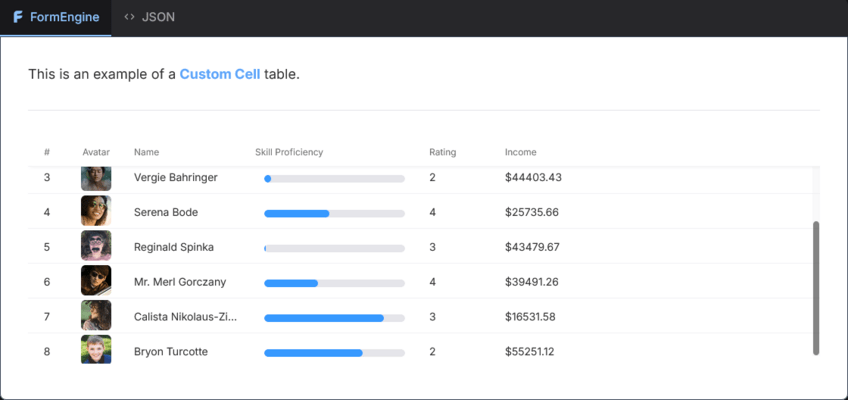Click the JSON code brackets icon

(x=129, y=17)
